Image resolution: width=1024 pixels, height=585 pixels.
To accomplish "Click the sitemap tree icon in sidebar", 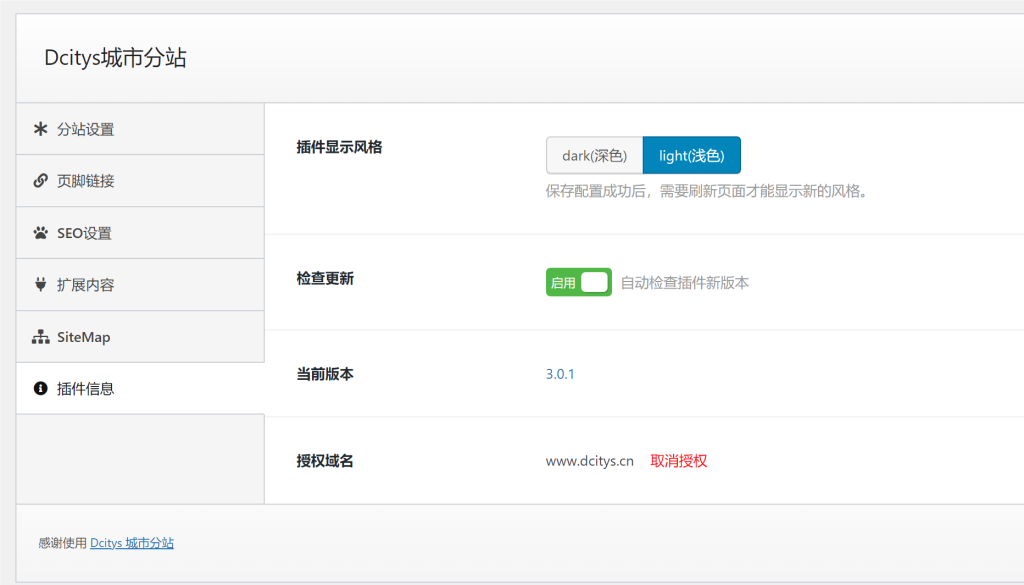I will pos(41,337).
